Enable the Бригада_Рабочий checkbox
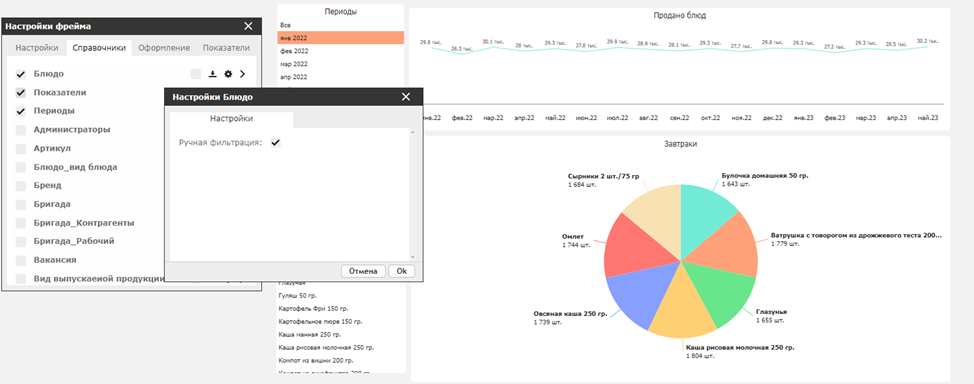 [21, 242]
